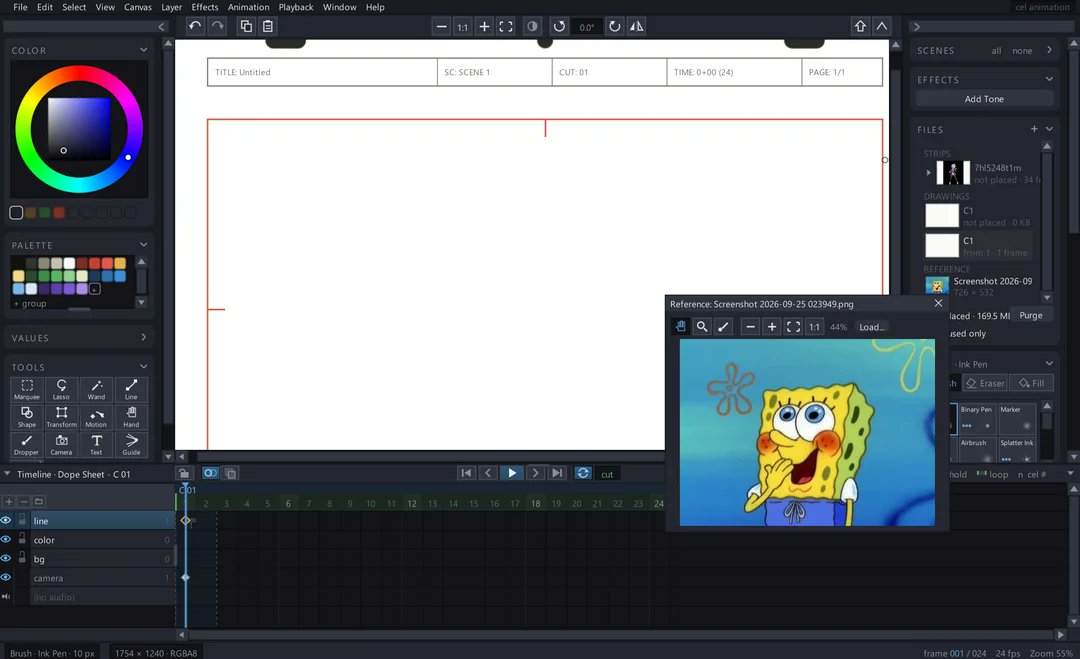Toggle lock on the bg layer
Image resolution: width=1080 pixels, height=659 pixels.
click(22, 558)
